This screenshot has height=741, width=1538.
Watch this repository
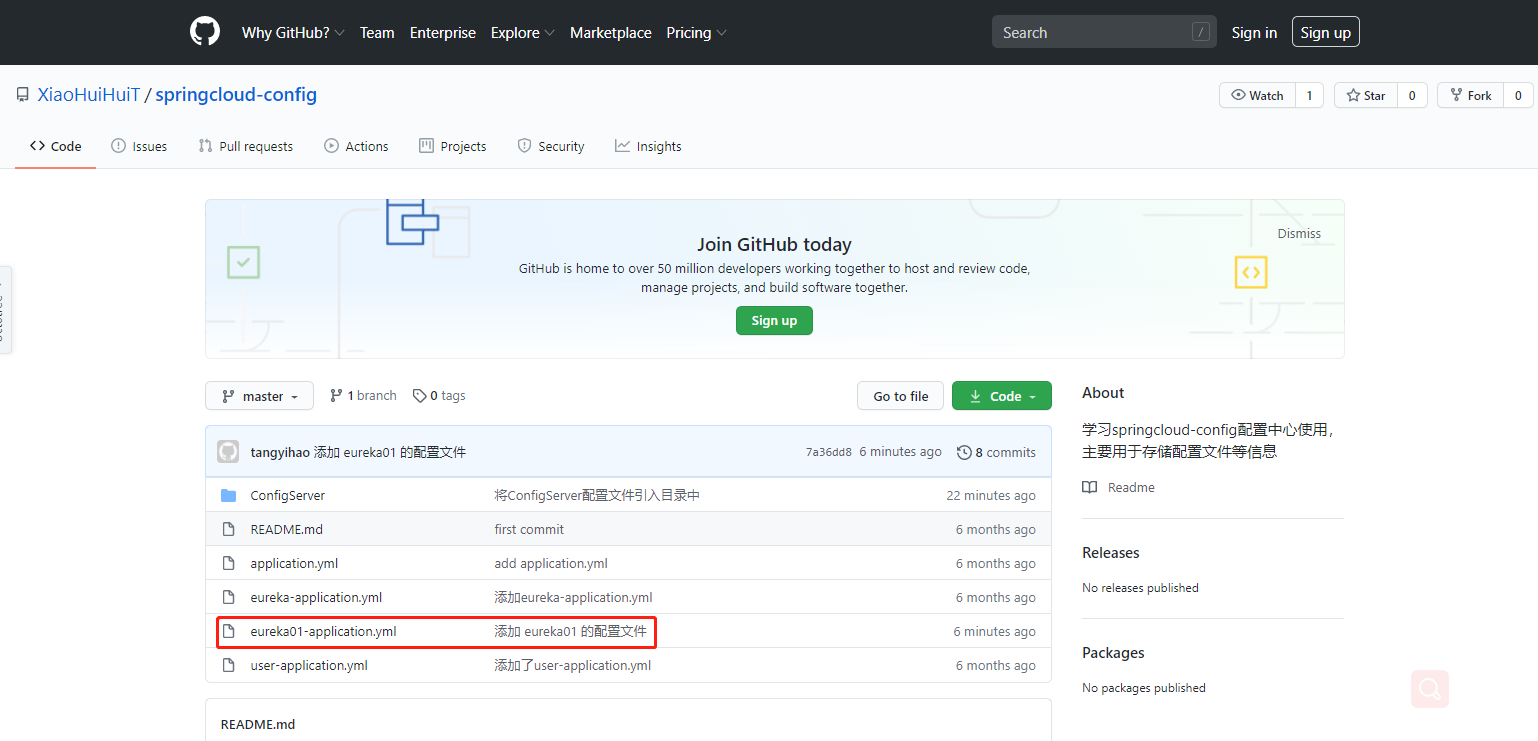[x=1257, y=95]
